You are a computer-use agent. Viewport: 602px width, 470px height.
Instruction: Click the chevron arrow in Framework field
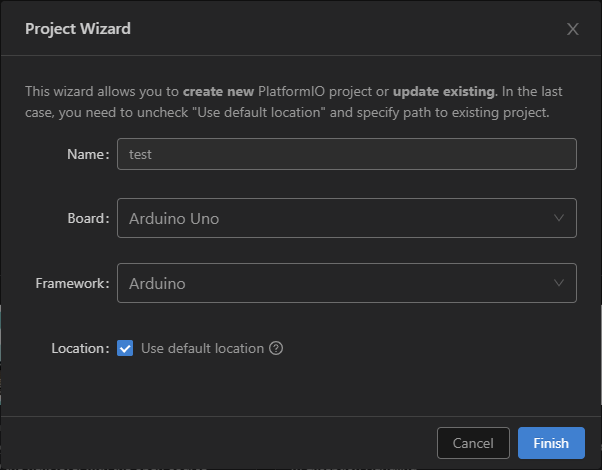point(559,283)
